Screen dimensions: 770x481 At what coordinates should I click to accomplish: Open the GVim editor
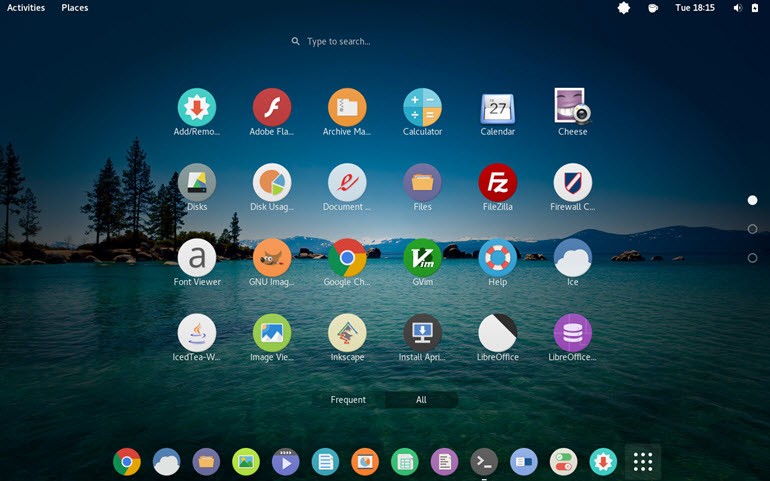[x=422, y=258]
